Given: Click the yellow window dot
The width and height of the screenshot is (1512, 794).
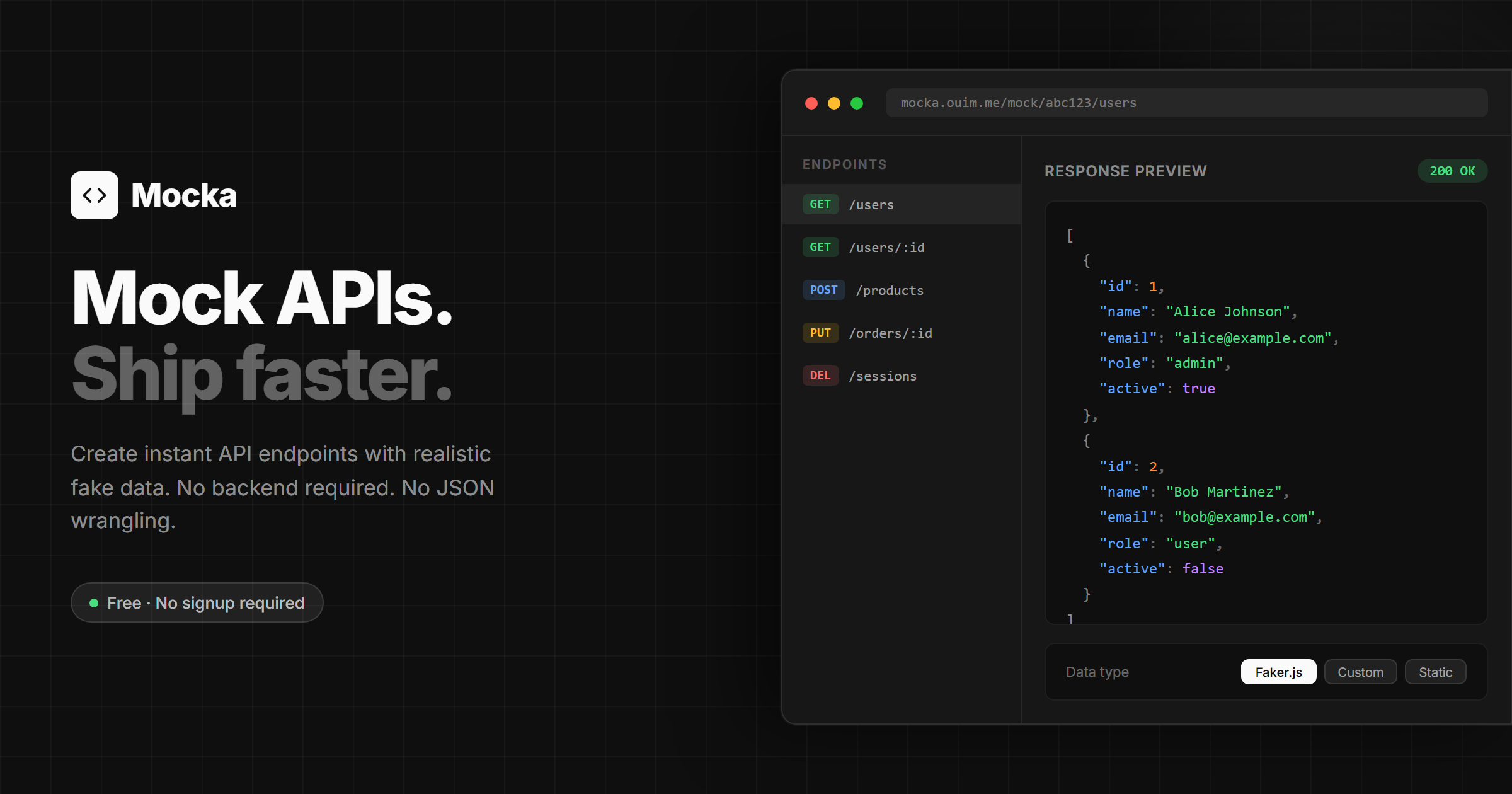Looking at the screenshot, I should point(834,103).
